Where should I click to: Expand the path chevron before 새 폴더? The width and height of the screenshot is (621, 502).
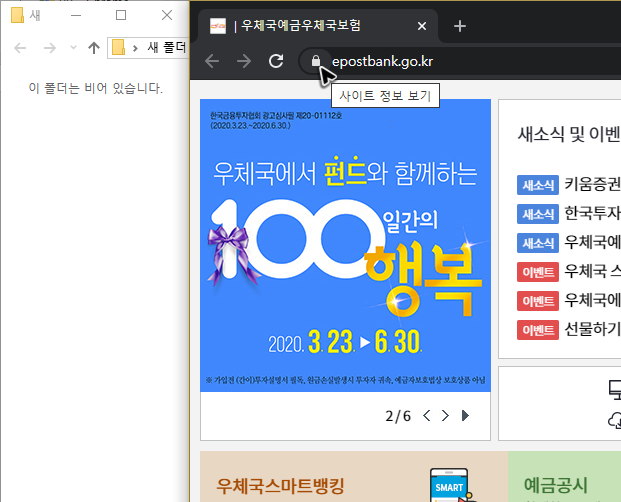pos(135,48)
